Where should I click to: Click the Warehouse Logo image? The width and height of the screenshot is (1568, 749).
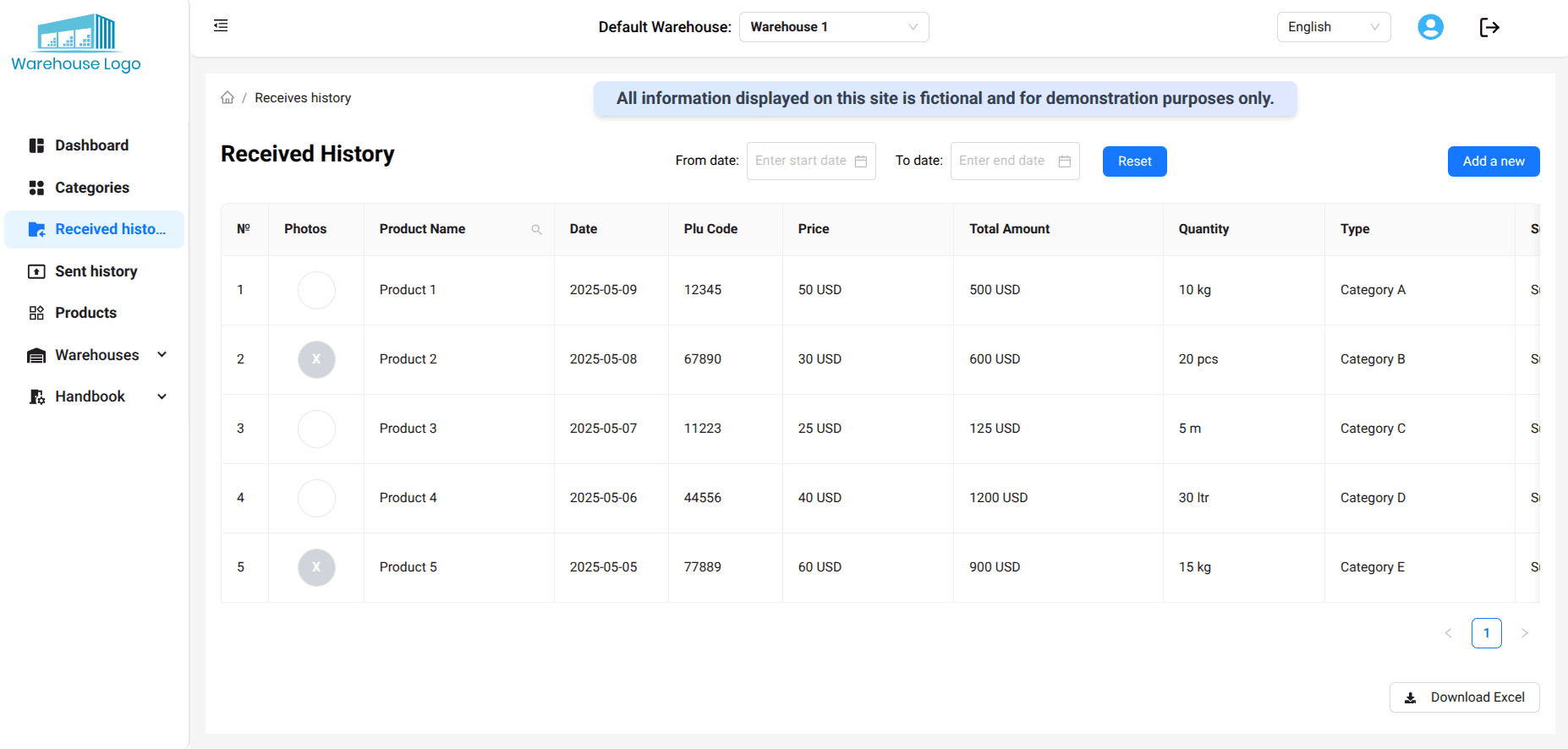tap(76, 42)
